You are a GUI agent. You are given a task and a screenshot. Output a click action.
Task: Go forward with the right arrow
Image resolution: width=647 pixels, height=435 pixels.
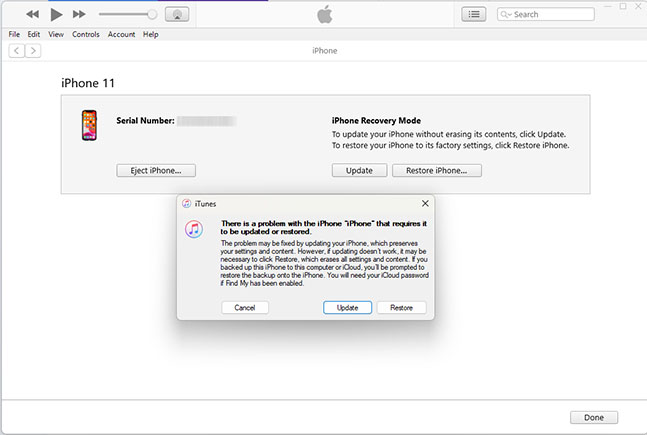pos(33,51)
